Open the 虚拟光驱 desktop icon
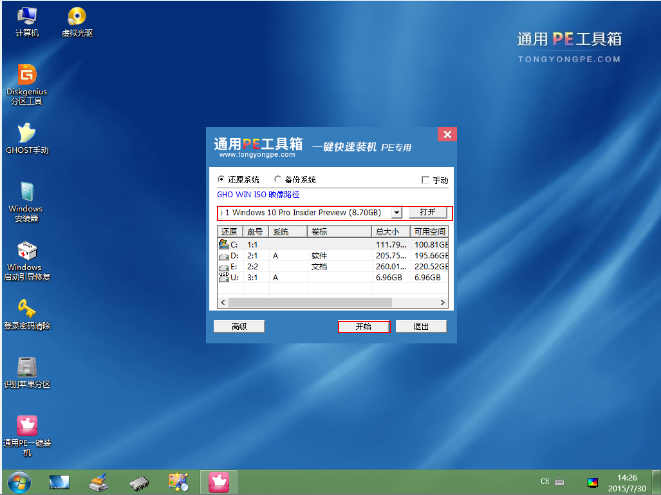The height and width of the screenshot is (495, 661). coord(77,22)
